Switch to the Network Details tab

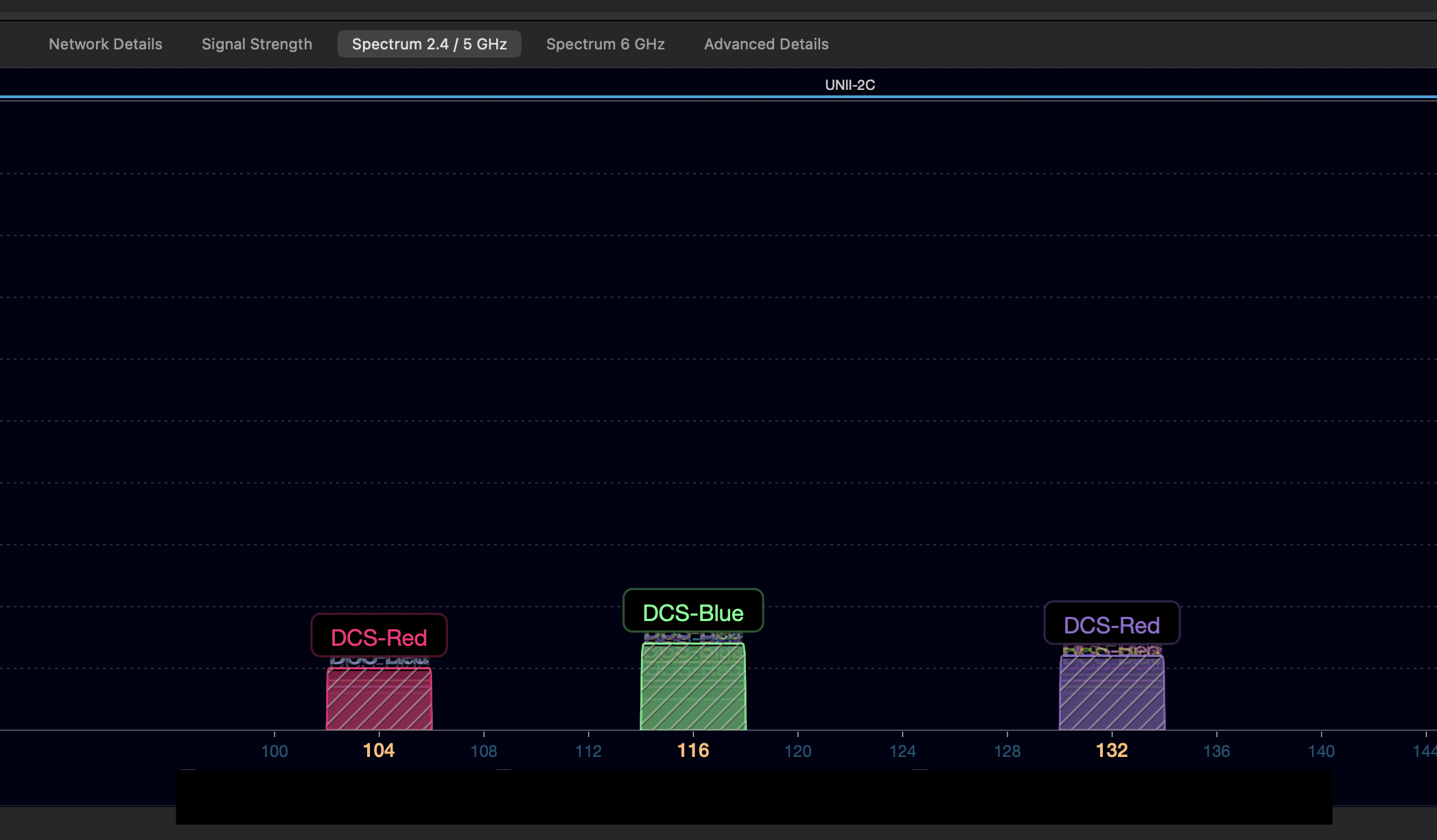coord(106,44)
